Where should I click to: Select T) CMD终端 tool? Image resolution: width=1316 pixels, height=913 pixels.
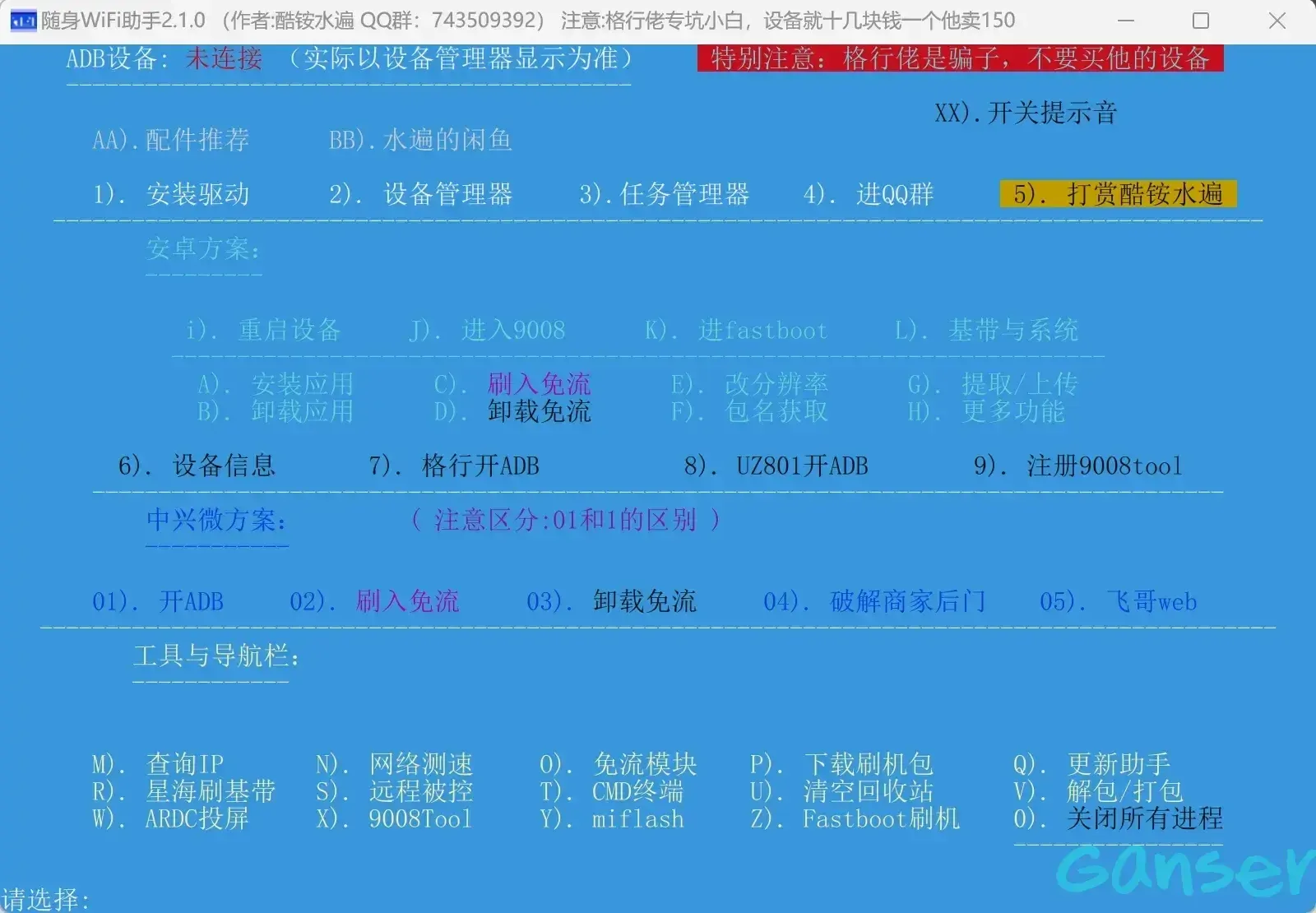point(612,792)
